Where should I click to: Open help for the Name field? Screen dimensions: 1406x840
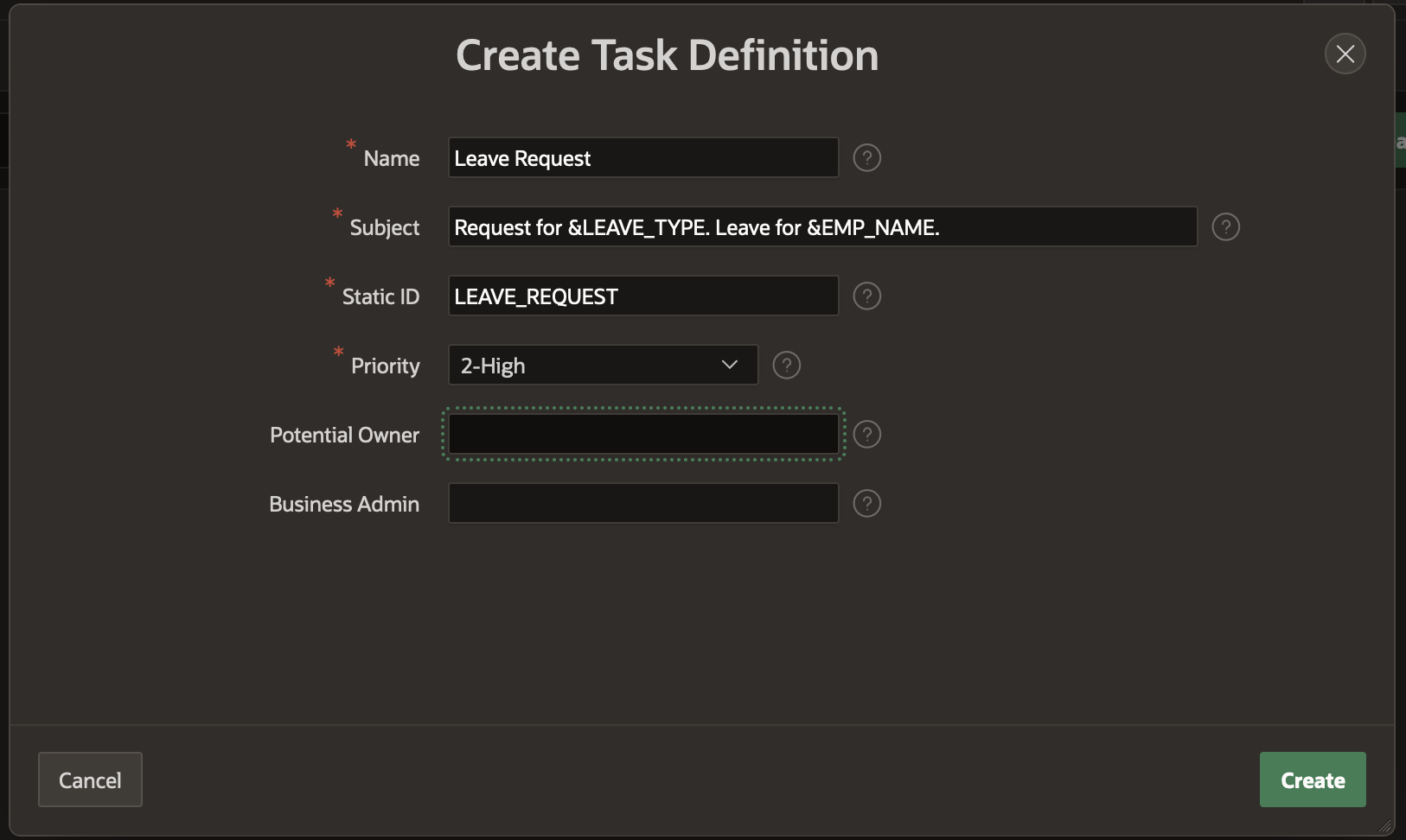click(866, 158)
